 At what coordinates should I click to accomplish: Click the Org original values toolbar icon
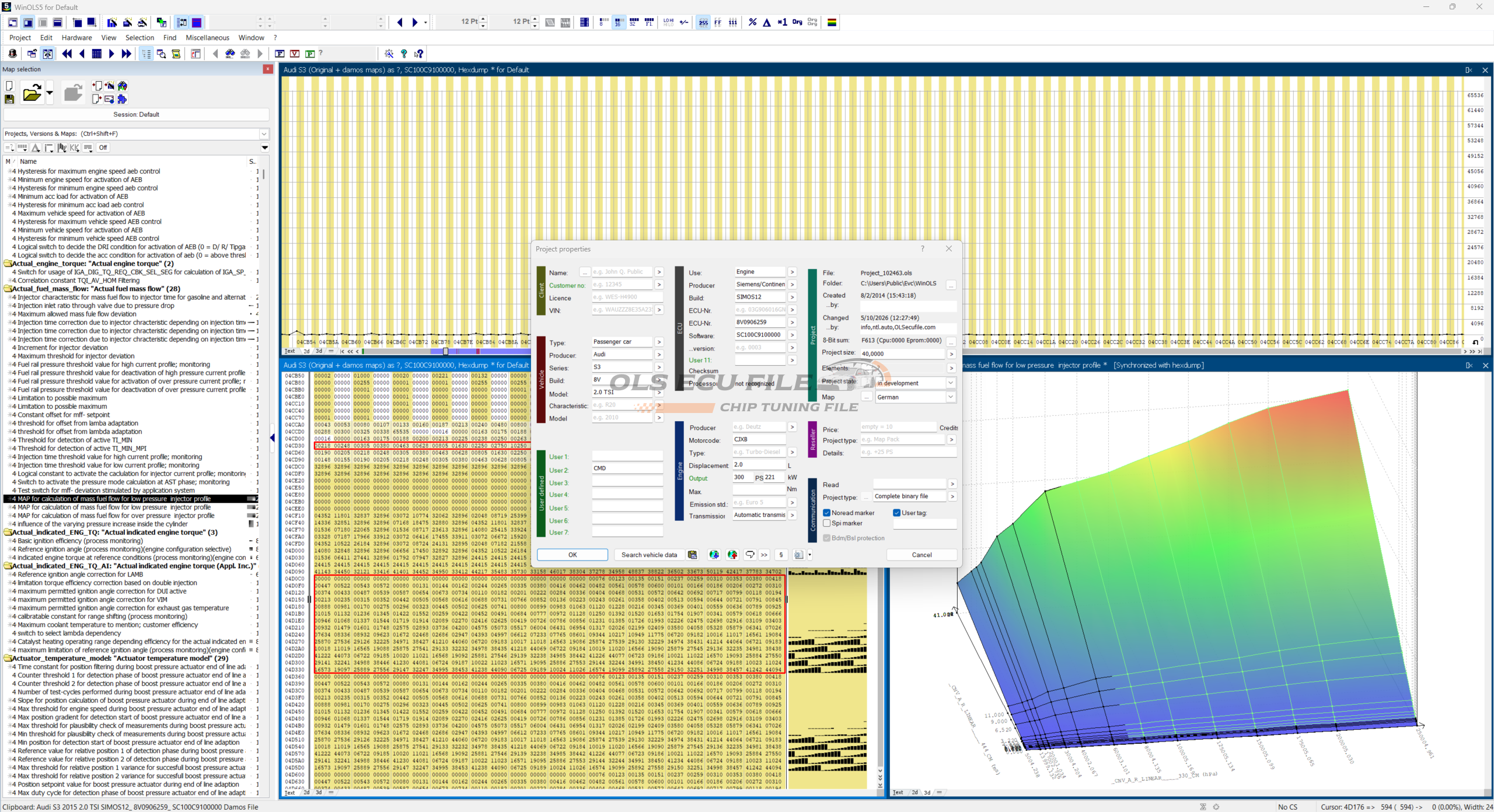(797, 22)
